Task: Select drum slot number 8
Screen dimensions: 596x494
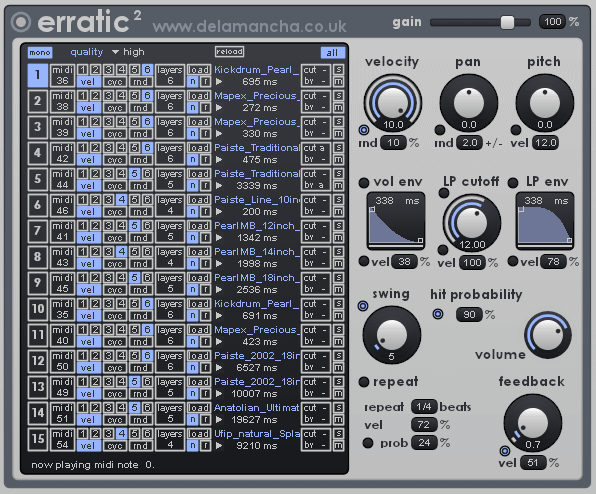Action: [x=38, y=257]
